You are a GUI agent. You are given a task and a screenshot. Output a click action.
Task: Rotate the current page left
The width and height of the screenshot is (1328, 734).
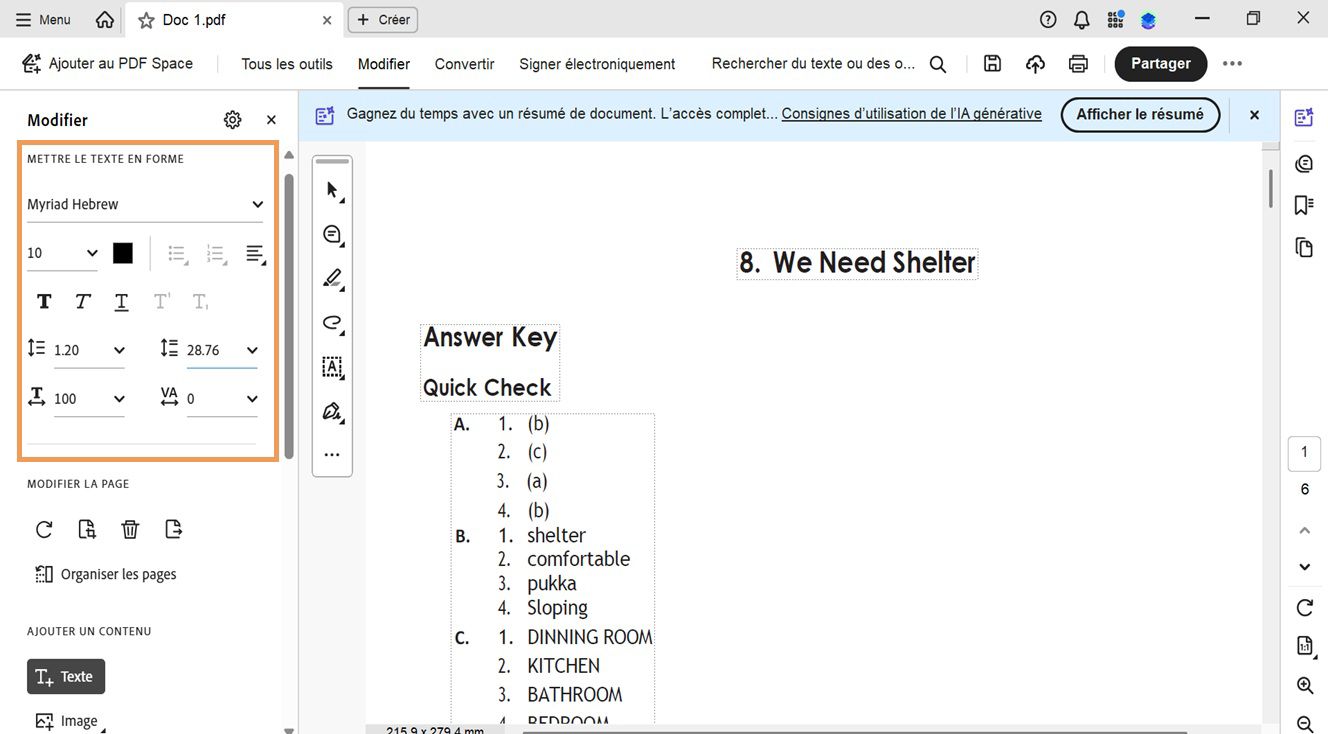pos(43,528)
